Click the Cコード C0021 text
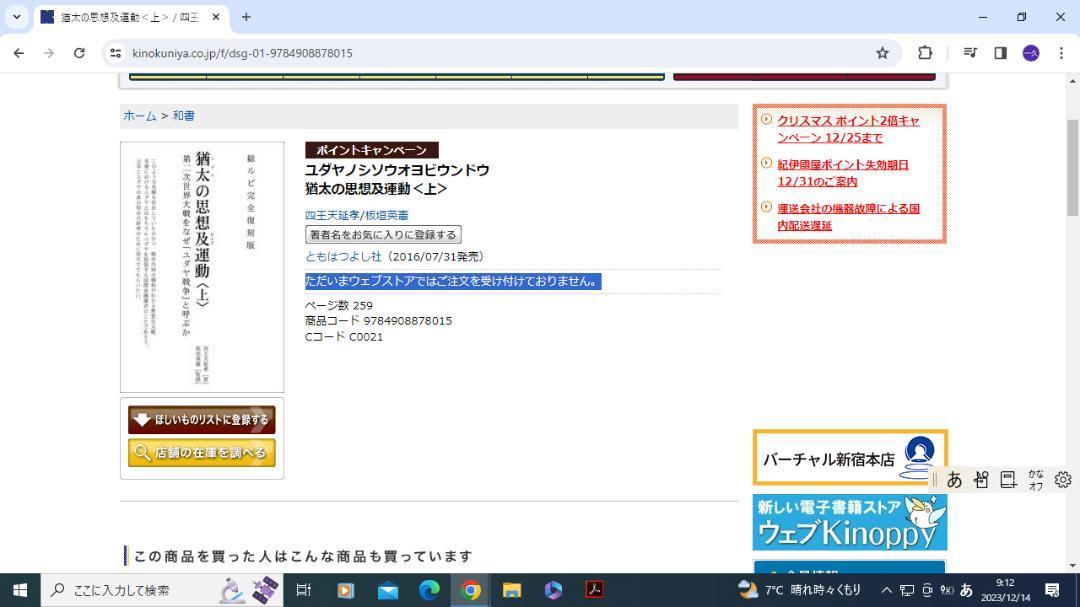This screenshot has width=1080, height=607. tap(344, 337)
